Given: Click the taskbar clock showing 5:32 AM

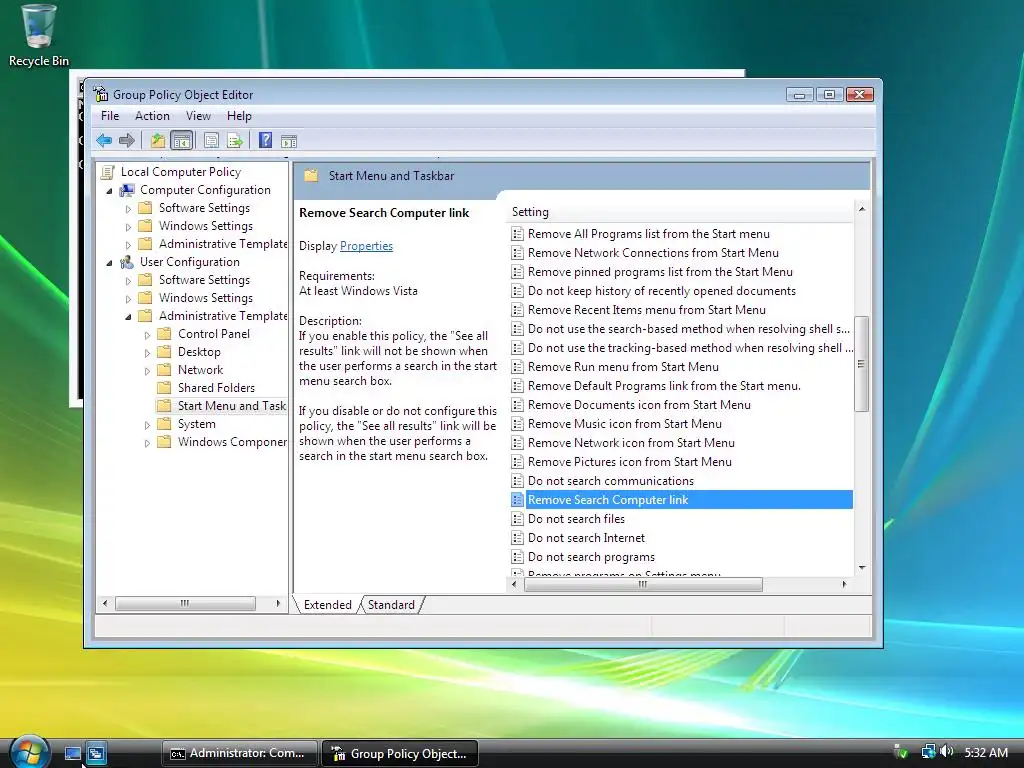Looking at the screenshot, I should (985, 752).
